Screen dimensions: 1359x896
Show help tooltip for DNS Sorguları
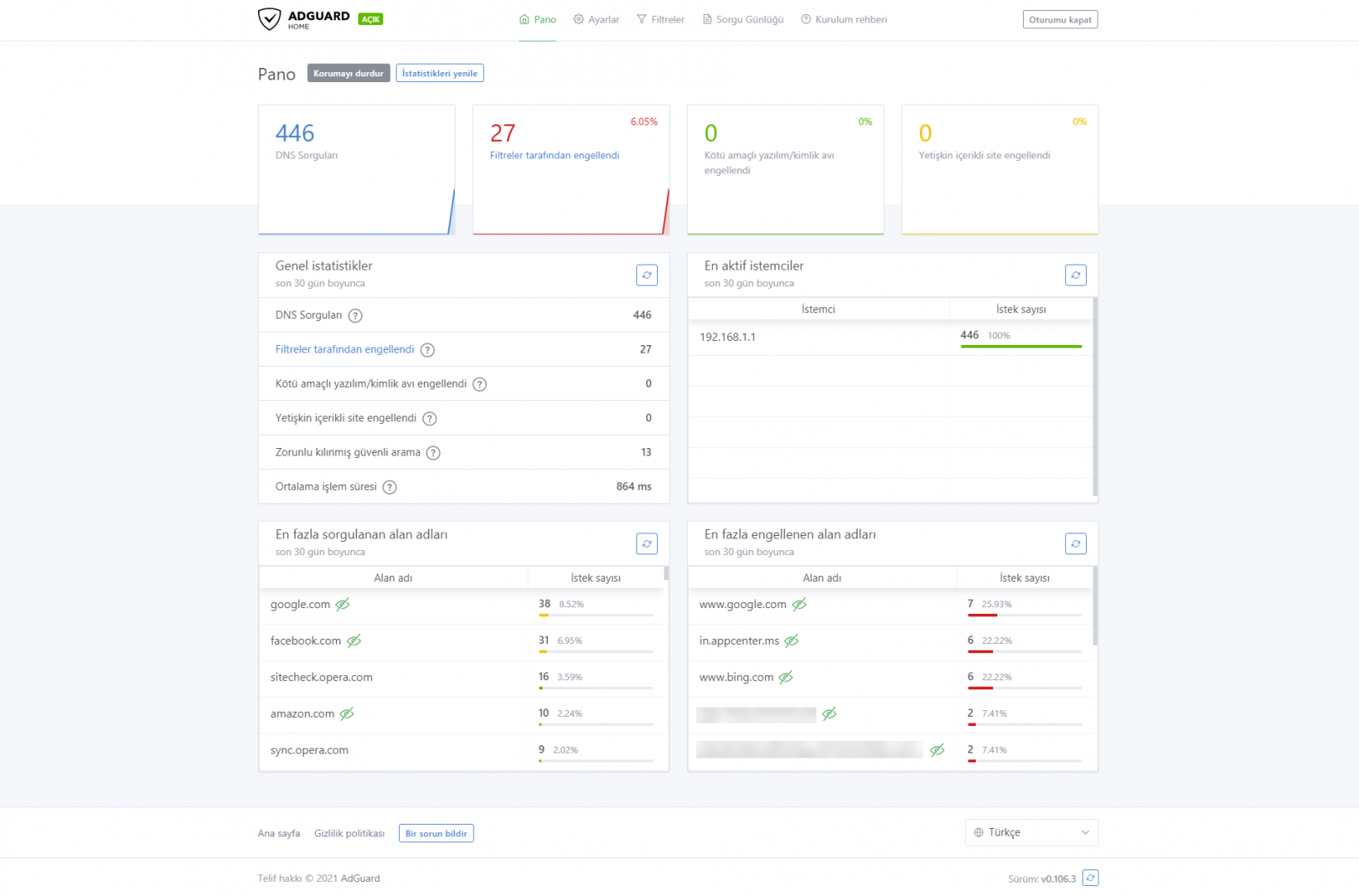tap(355, 315)
